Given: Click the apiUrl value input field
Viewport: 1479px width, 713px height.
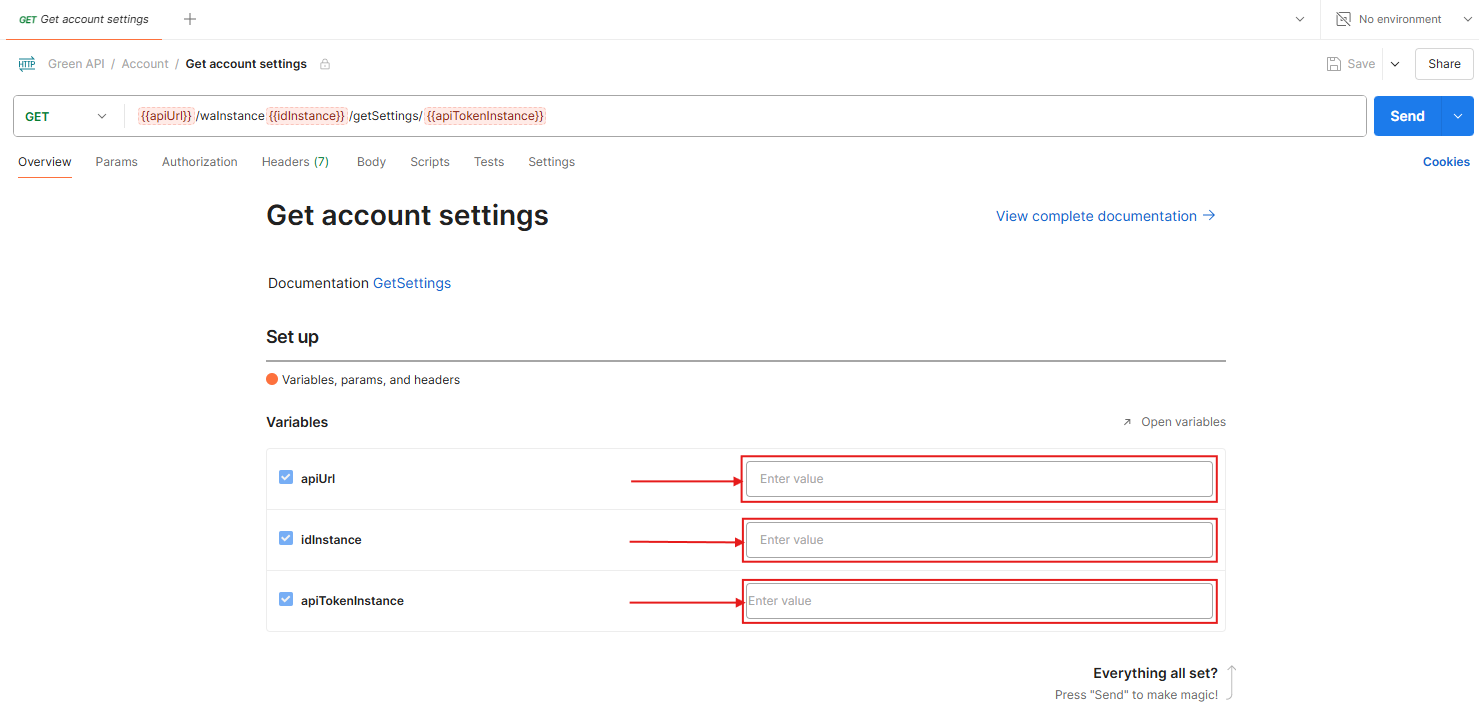Looking at the screenshot, I should [x=979, y=479].
